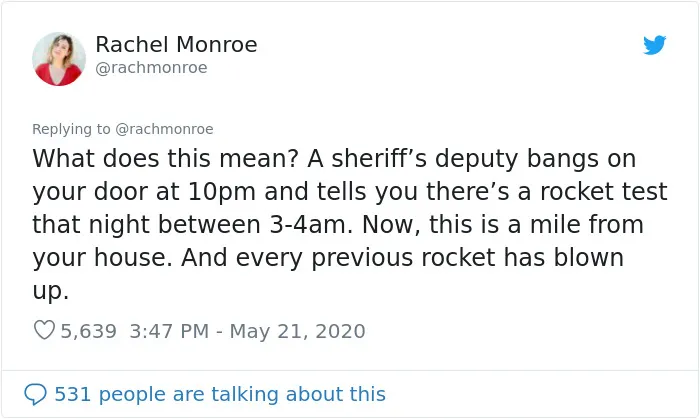Viewport: 700px width, 419px height.
Task: Click the 'What does this mean?' opening sentence
Action: coord(166,158)
